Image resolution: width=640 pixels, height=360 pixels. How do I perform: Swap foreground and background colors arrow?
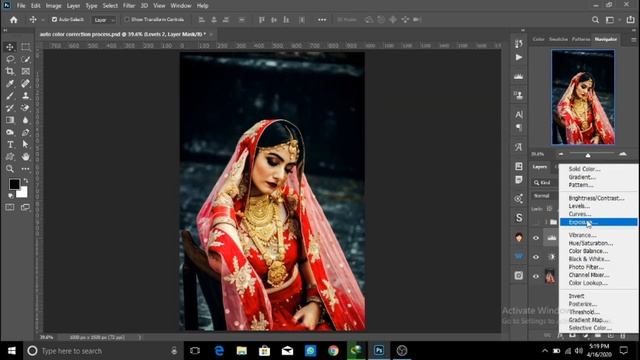pos(26,180)
